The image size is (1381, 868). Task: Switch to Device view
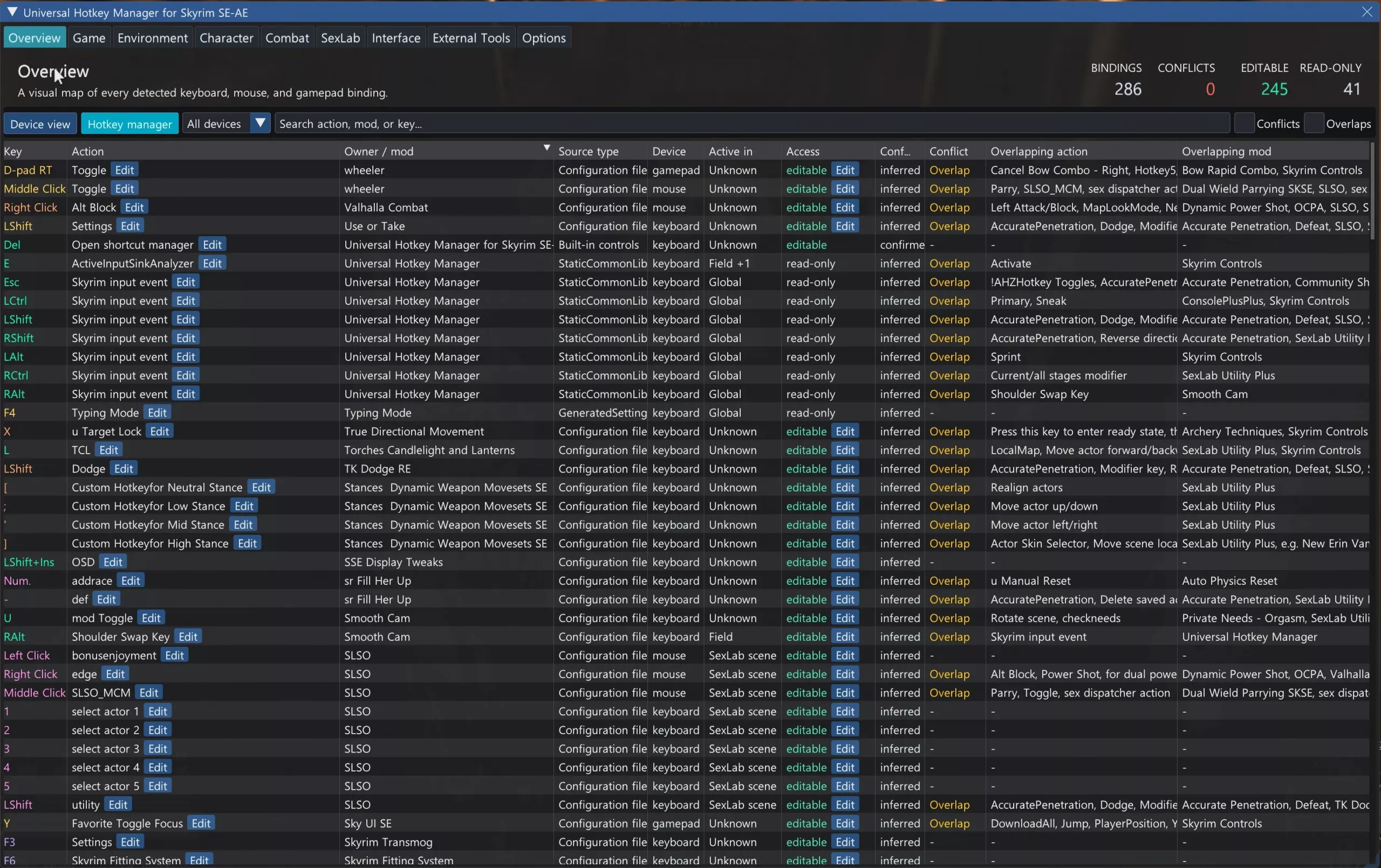[x=40, y=124]
